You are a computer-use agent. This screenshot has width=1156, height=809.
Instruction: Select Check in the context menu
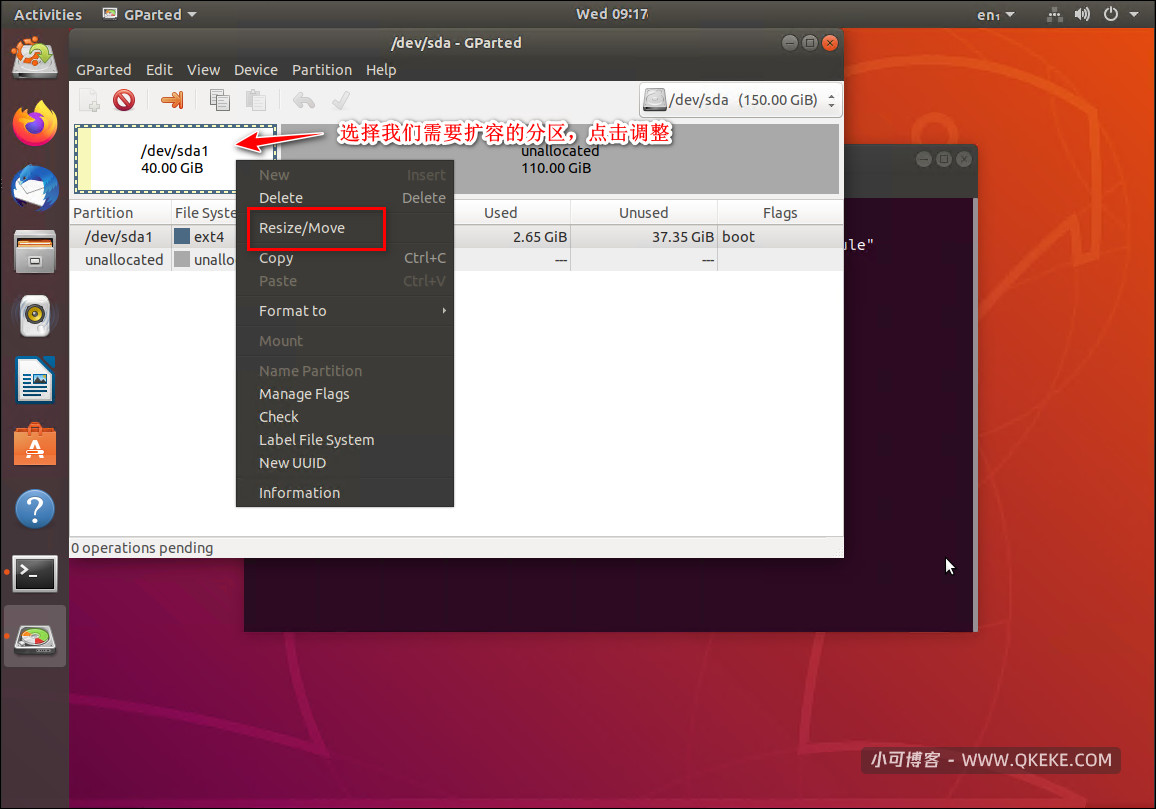point(344,417)
